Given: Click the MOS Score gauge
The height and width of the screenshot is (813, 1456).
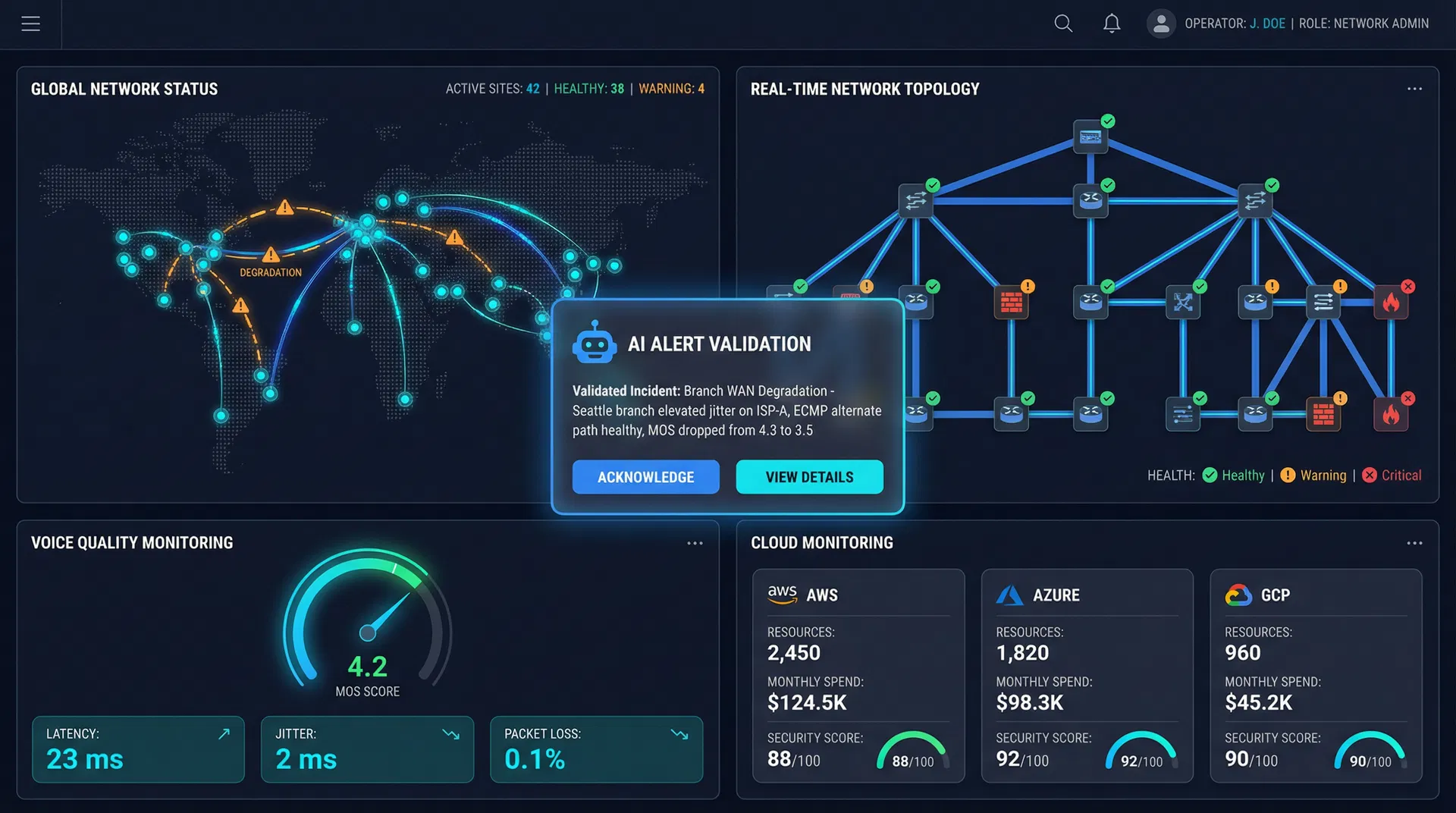Looking at the screenshot, I should pos(368,629).
